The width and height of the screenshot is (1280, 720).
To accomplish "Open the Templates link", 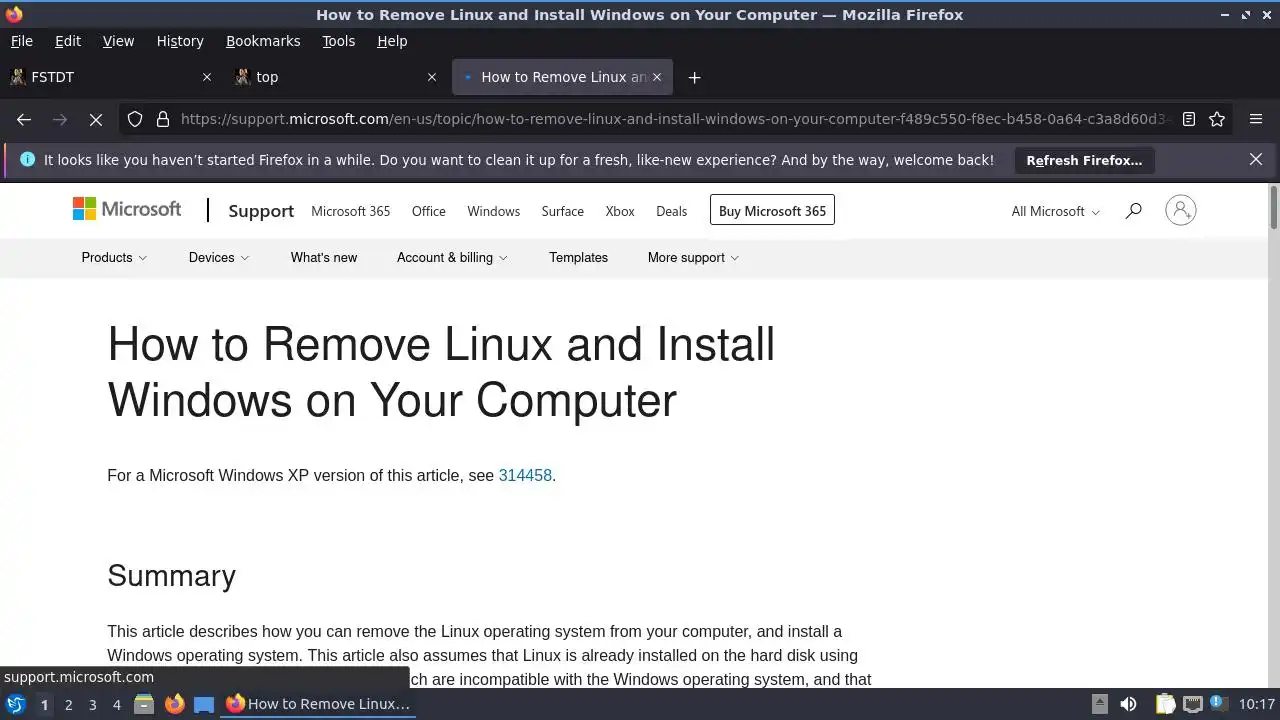I will pyautogui.click(x=578, y=257).
